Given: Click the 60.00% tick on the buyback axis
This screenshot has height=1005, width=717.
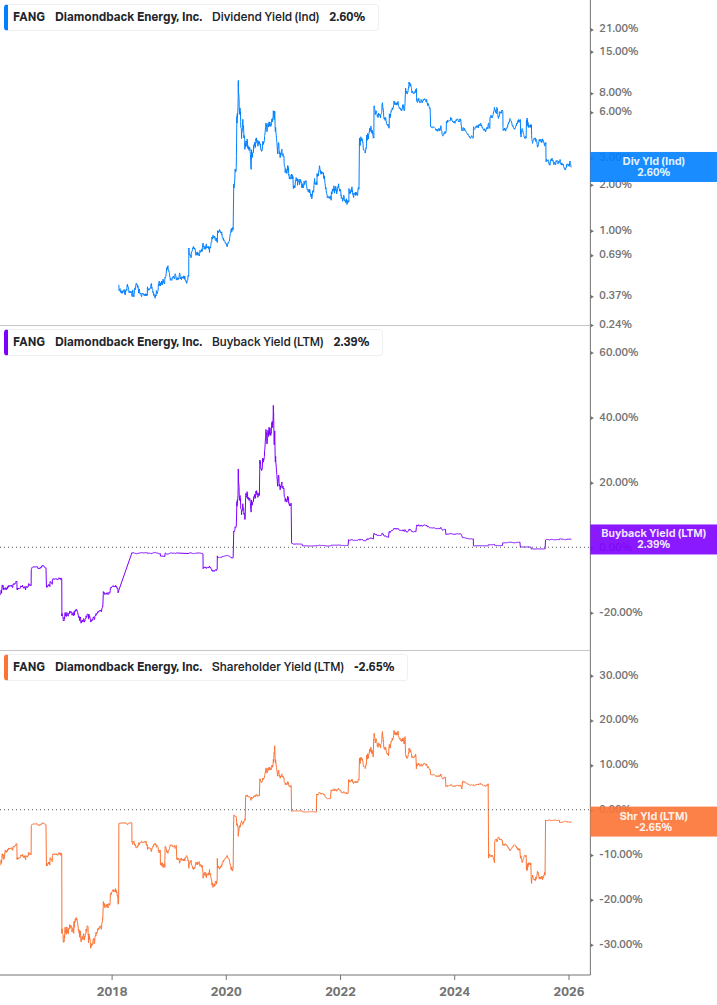Looking at the screenshot, I should click(617, 353).
